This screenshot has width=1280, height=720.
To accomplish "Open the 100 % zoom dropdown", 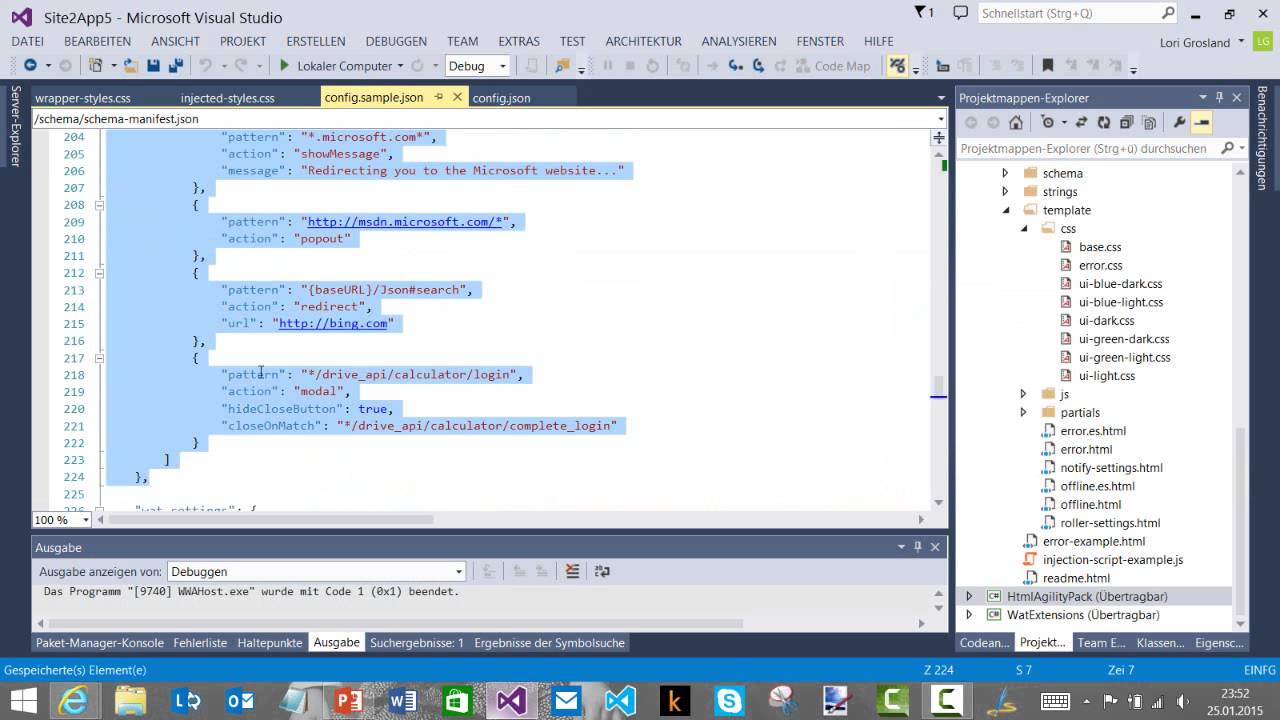I will tap(86, 520).
